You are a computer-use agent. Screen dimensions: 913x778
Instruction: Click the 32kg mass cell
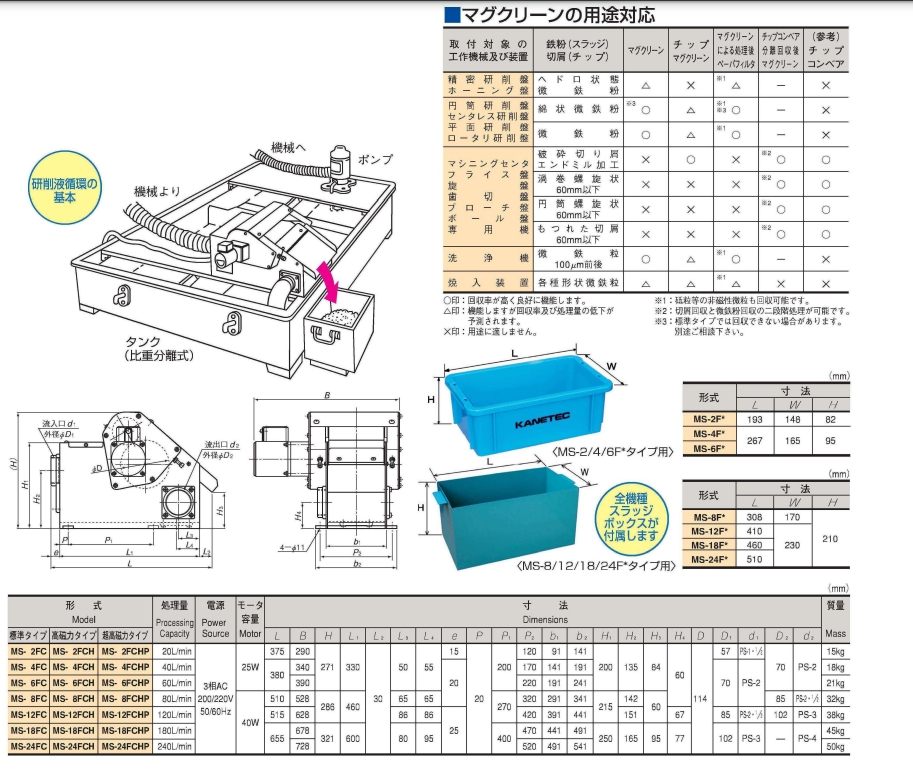tap(836, 699)
